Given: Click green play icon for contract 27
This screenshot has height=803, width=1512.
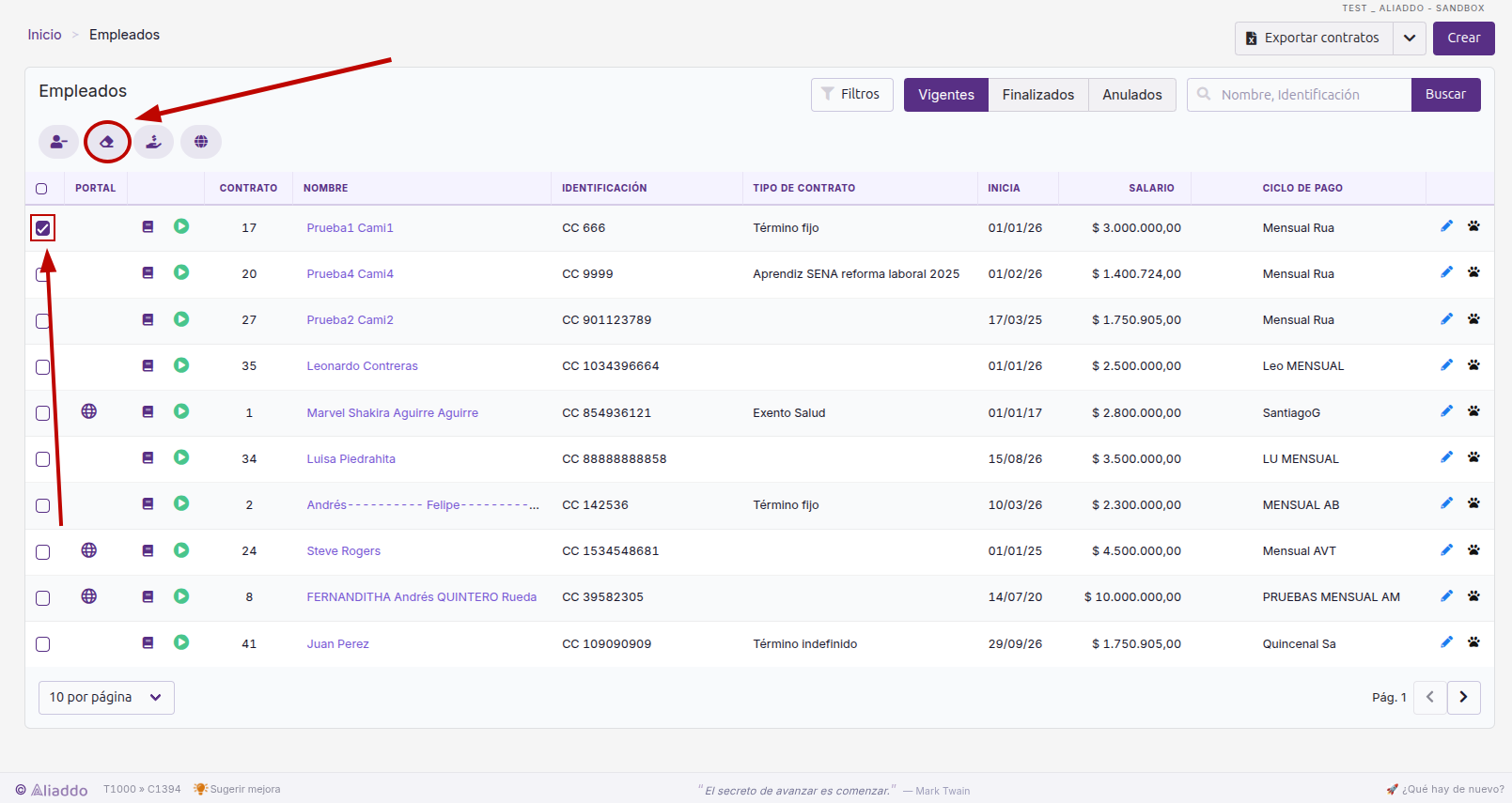Looking at the screenshot, I should point(181,319).
